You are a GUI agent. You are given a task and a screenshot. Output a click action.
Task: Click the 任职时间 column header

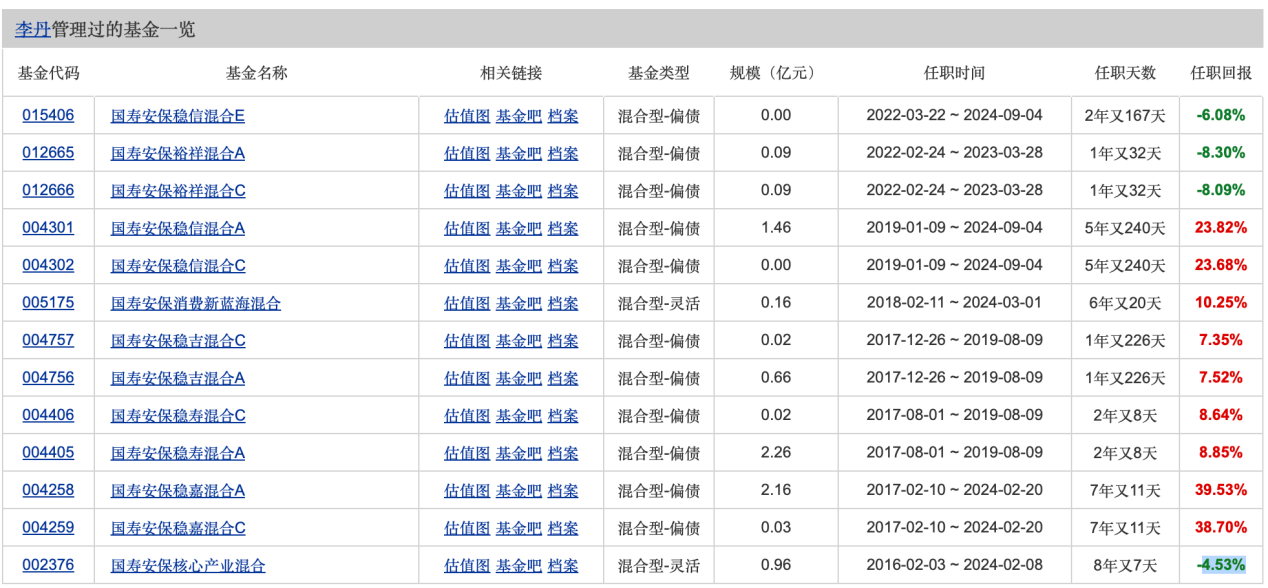point(954,73)
